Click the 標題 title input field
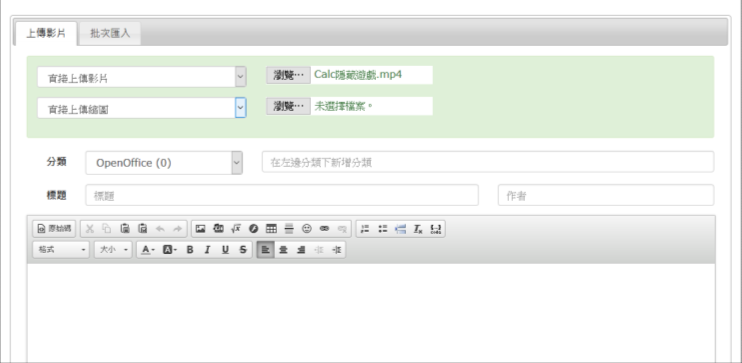Viewport: 742px width, 363px height. click(282, 195)
